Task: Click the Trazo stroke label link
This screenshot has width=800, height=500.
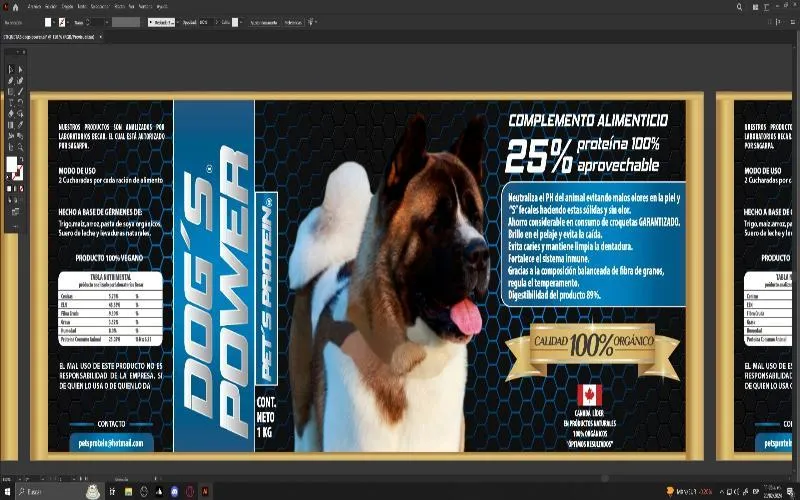Action: (x=79, y=22)
